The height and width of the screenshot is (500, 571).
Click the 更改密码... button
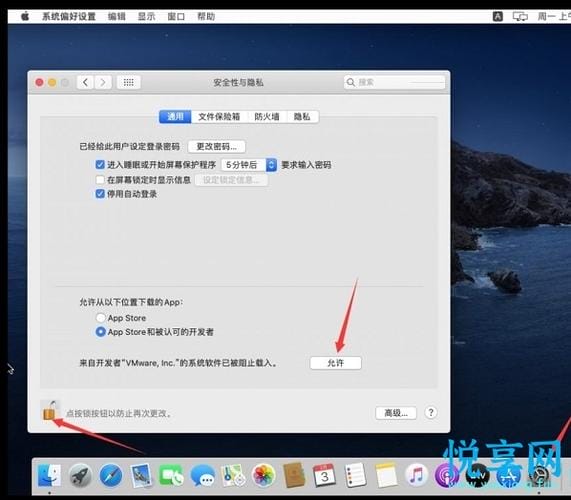click(217, 146)
